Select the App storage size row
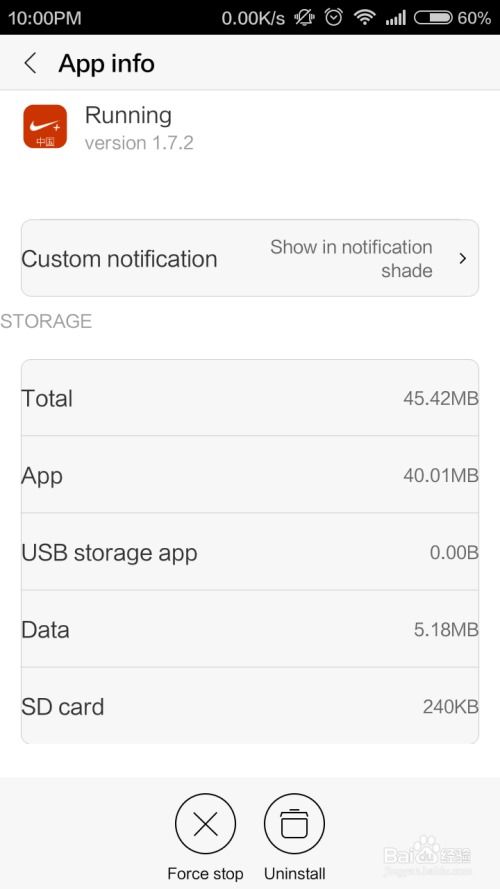500x889 pixels. (250, 475)
